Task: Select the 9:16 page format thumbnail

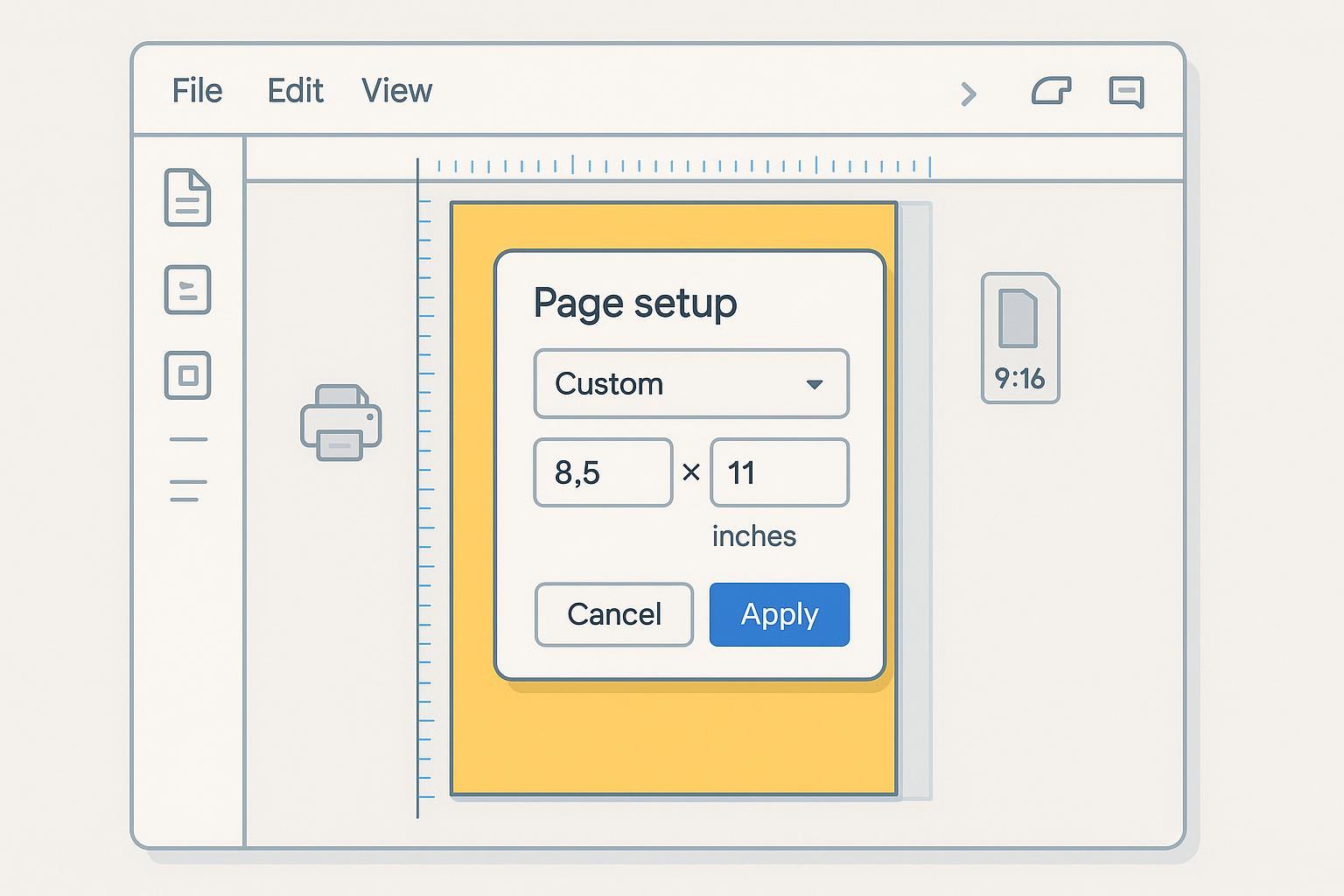Action: tap(1019, 338)
